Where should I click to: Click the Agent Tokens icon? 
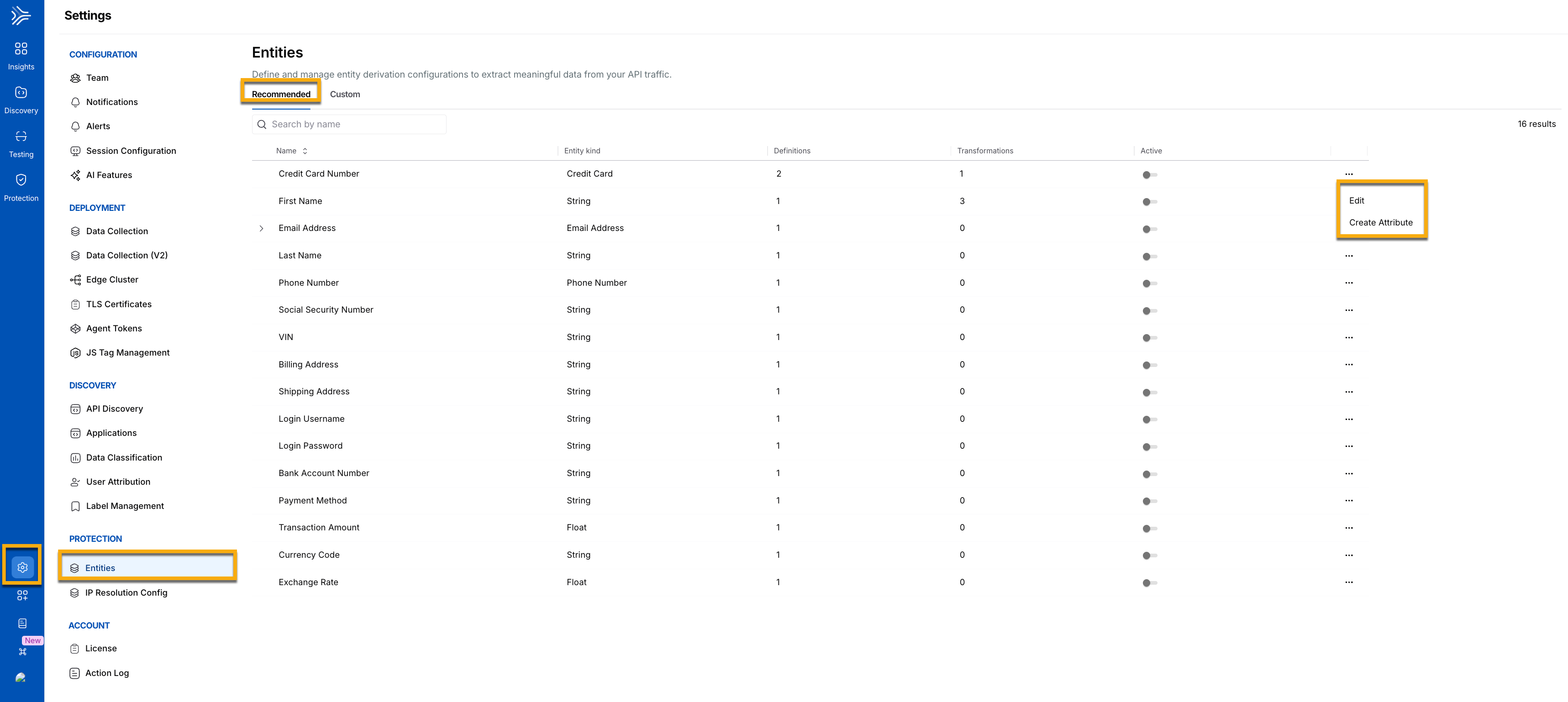pos(75,329)
